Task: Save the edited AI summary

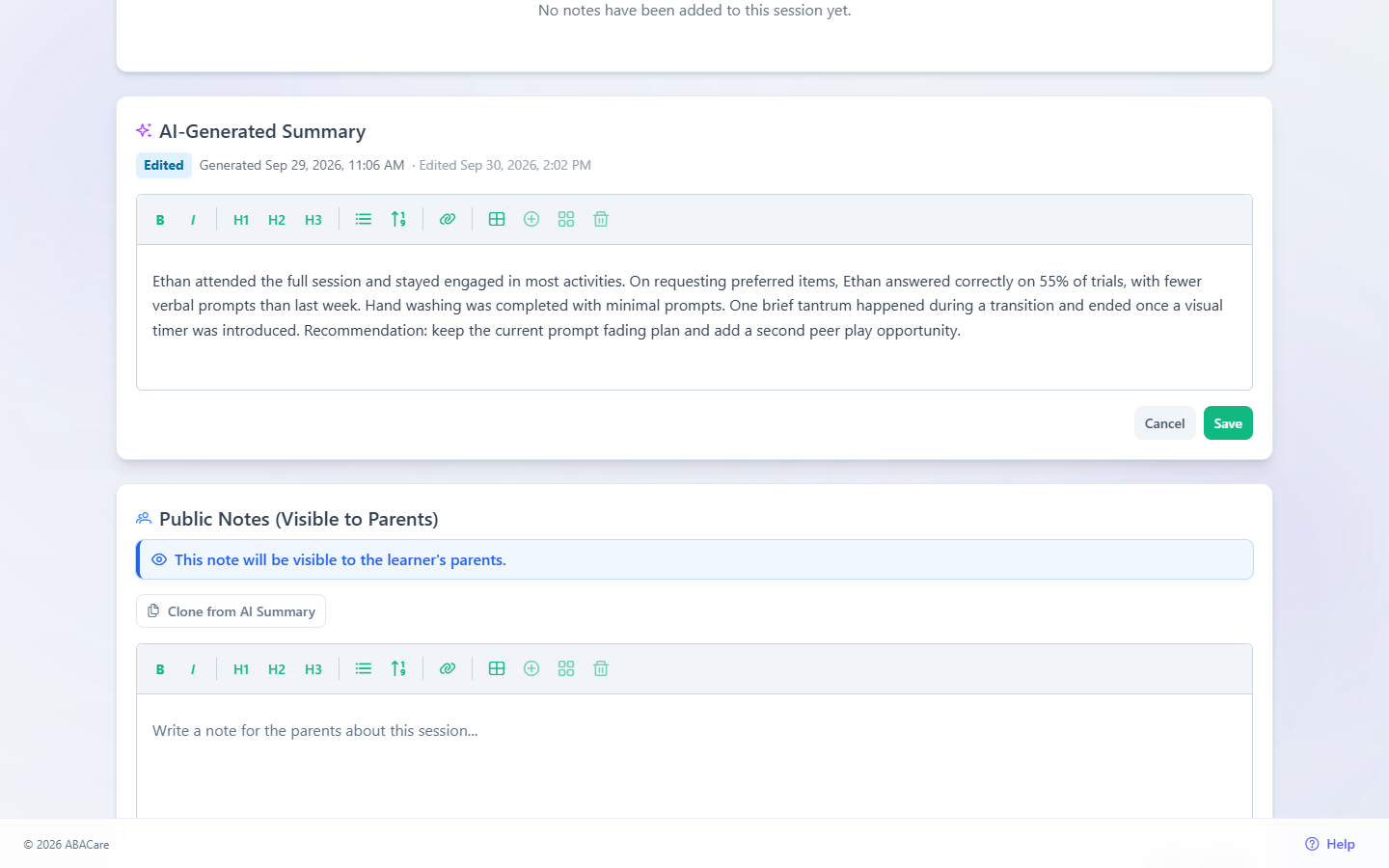Action: point(1228,423)
